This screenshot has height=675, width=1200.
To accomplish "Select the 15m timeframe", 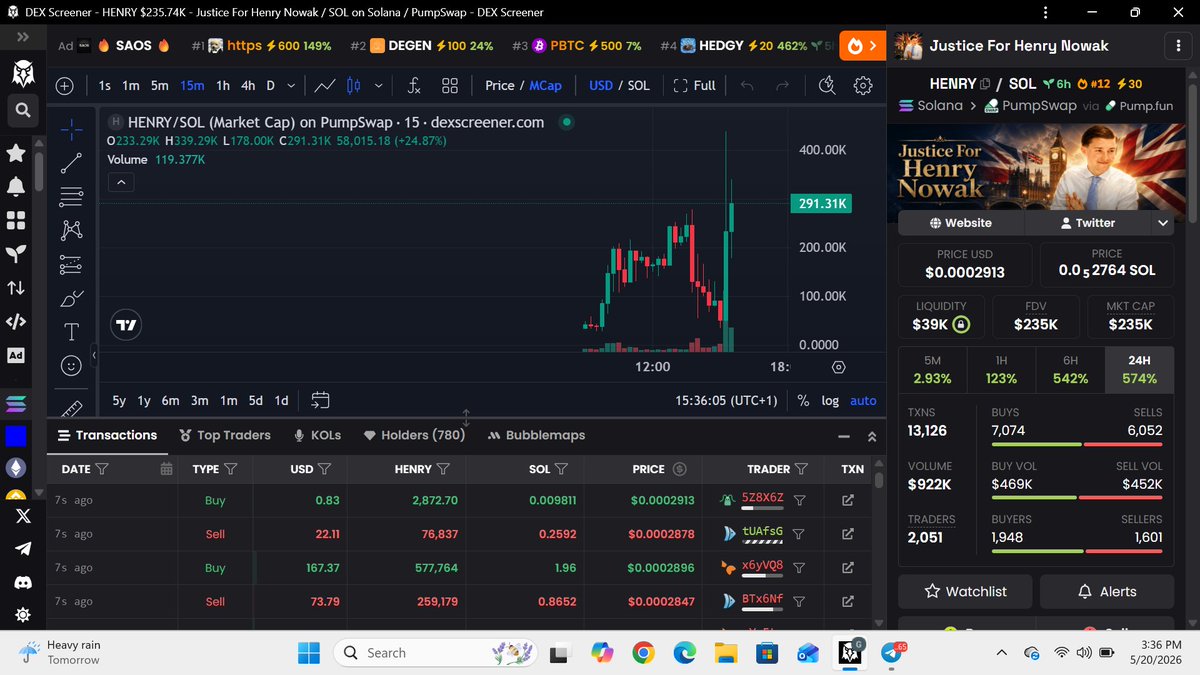I will [192, 85].
